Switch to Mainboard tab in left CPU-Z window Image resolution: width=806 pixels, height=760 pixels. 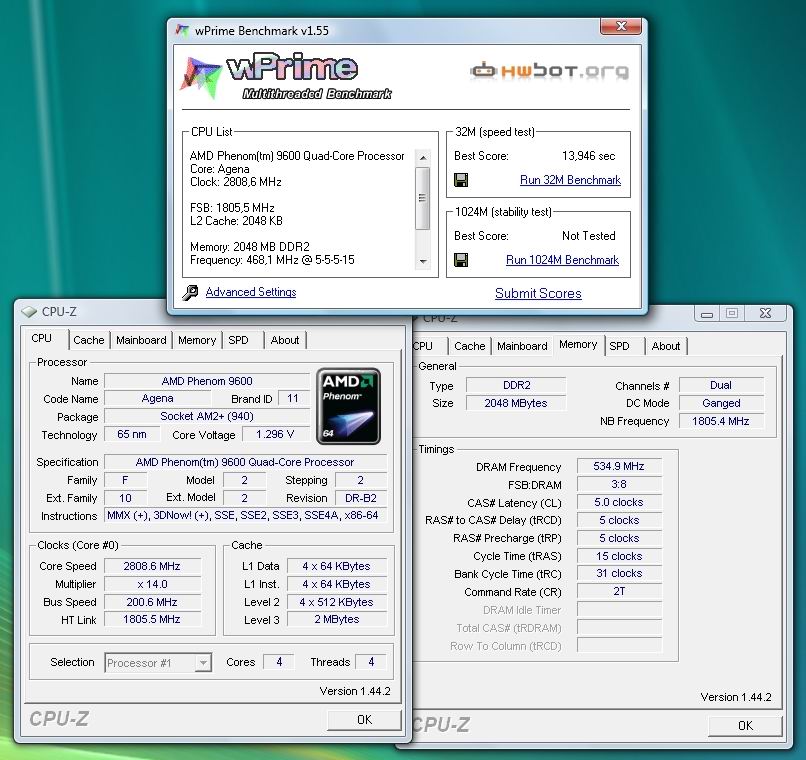[x=141, y=340]
